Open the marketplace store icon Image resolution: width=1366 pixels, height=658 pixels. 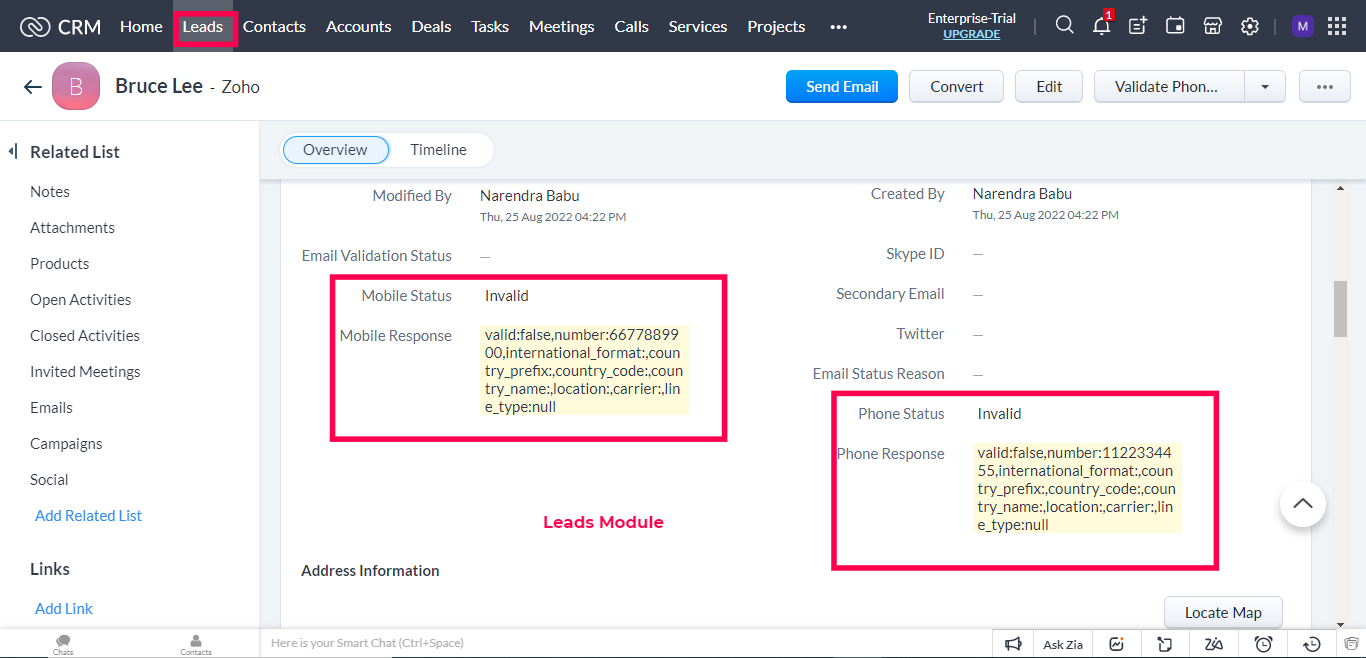coord(1212,26)
